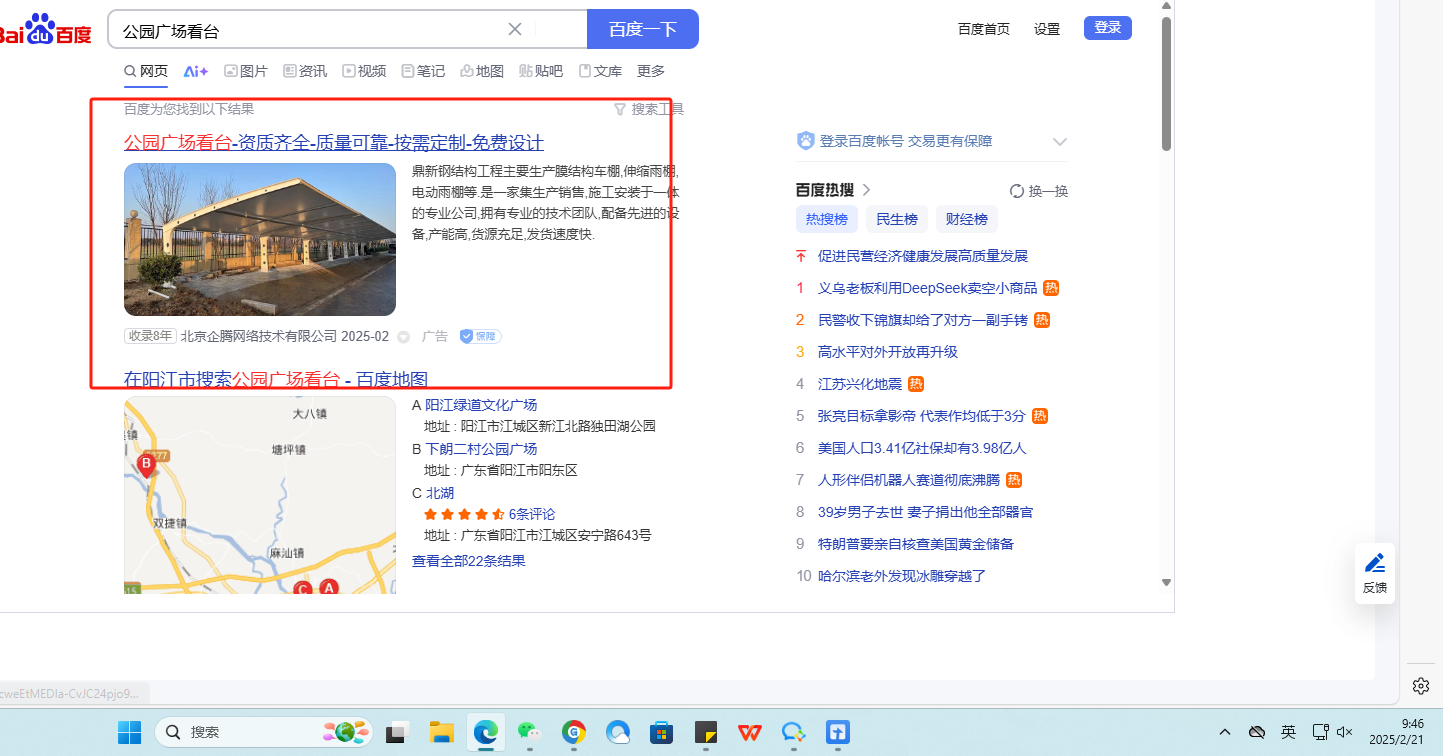Viewport: 1443px width, 756px height.
Task: Open the 阳江绿道文化广场 map result link
Action: pyautogui.click(x=481, y=405)
